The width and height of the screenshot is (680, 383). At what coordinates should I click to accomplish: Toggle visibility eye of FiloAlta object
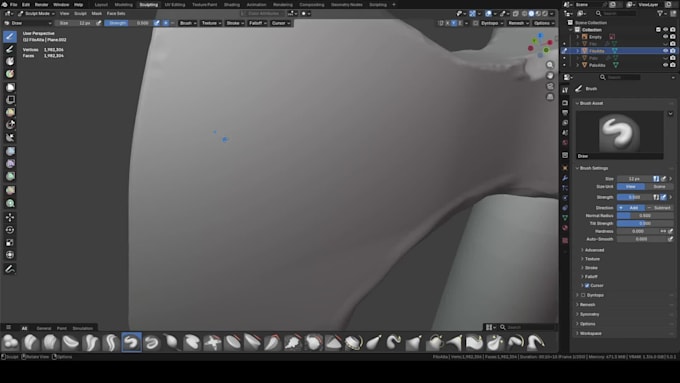pyautogui.click(x=665, y=51)
